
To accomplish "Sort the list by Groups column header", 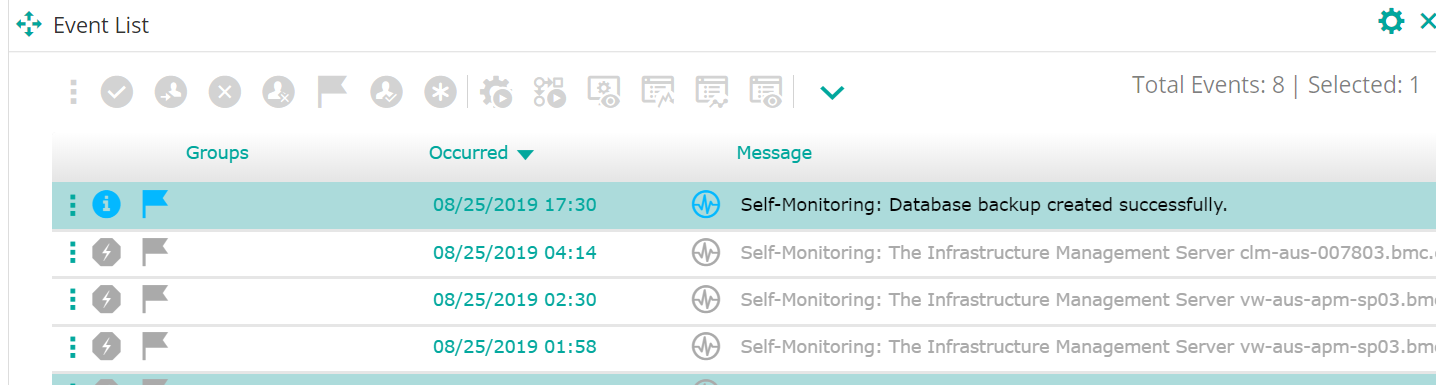I will click(x=217, y=153).
